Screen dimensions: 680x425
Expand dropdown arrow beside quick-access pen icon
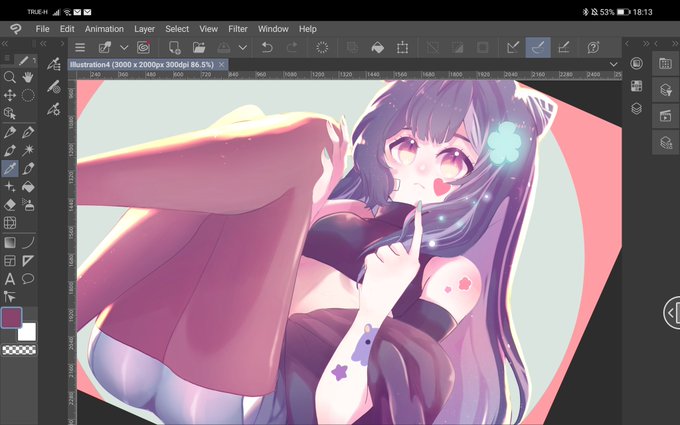(x=124, y=48)
